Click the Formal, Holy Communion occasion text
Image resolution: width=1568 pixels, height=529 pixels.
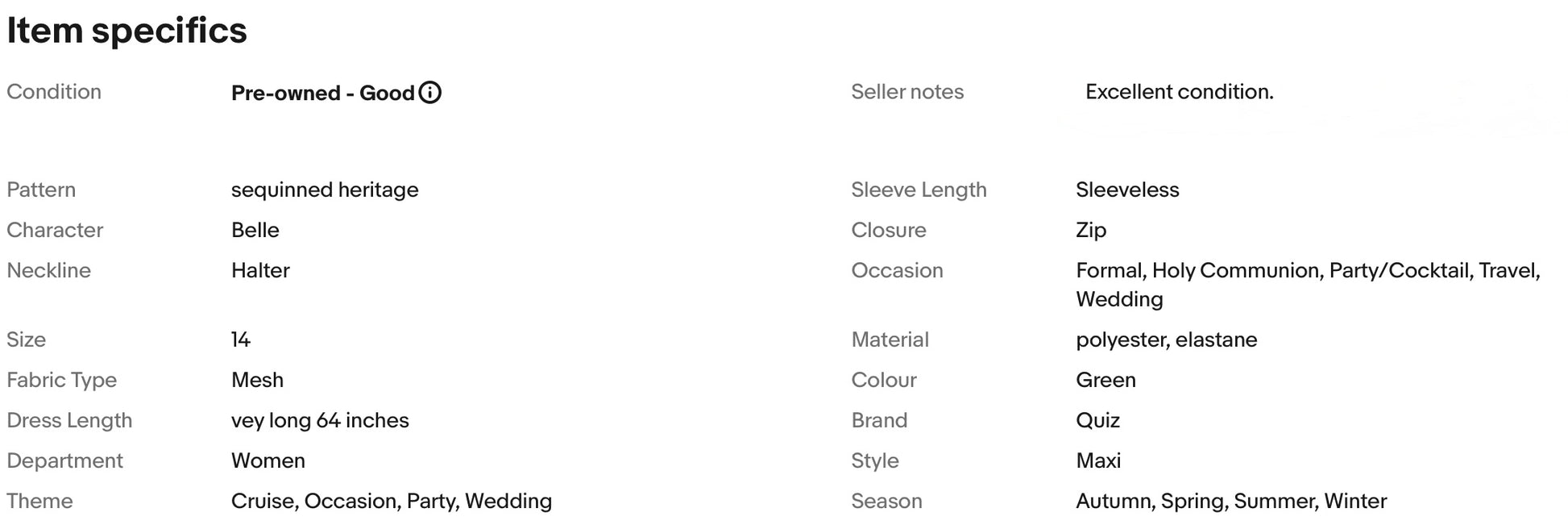click(1308, 285)
